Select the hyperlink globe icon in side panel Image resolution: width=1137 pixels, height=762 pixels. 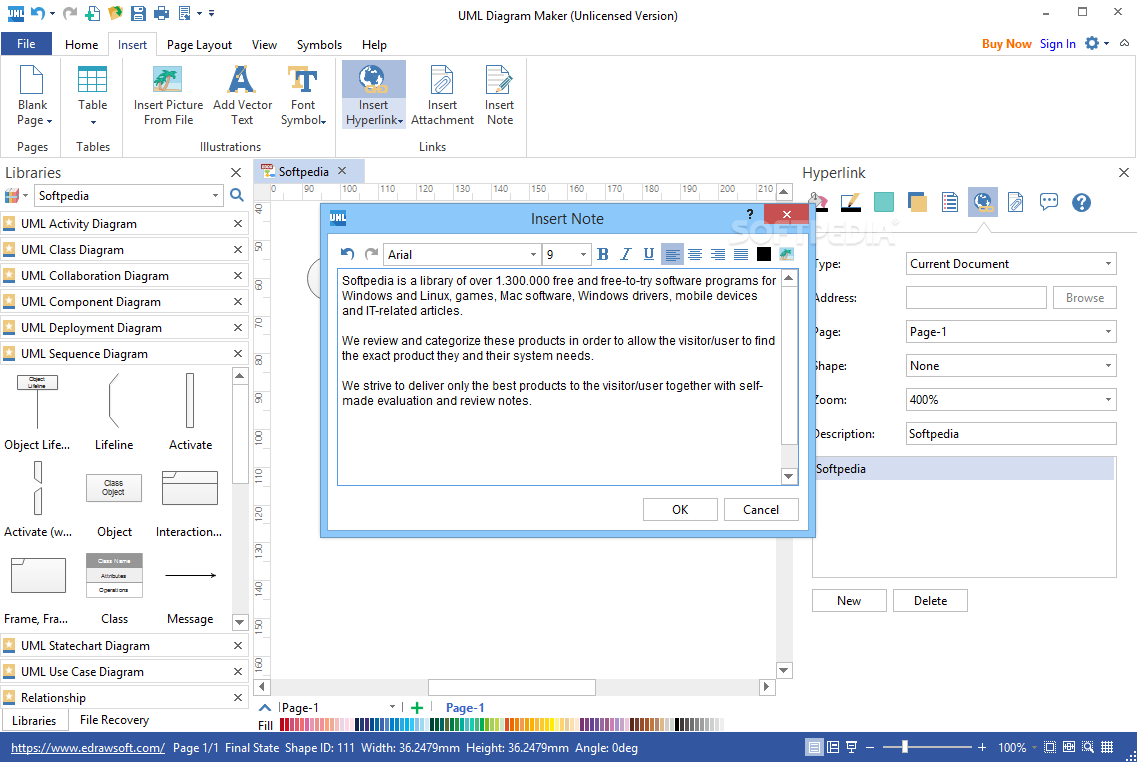click(x=983, y=202)
